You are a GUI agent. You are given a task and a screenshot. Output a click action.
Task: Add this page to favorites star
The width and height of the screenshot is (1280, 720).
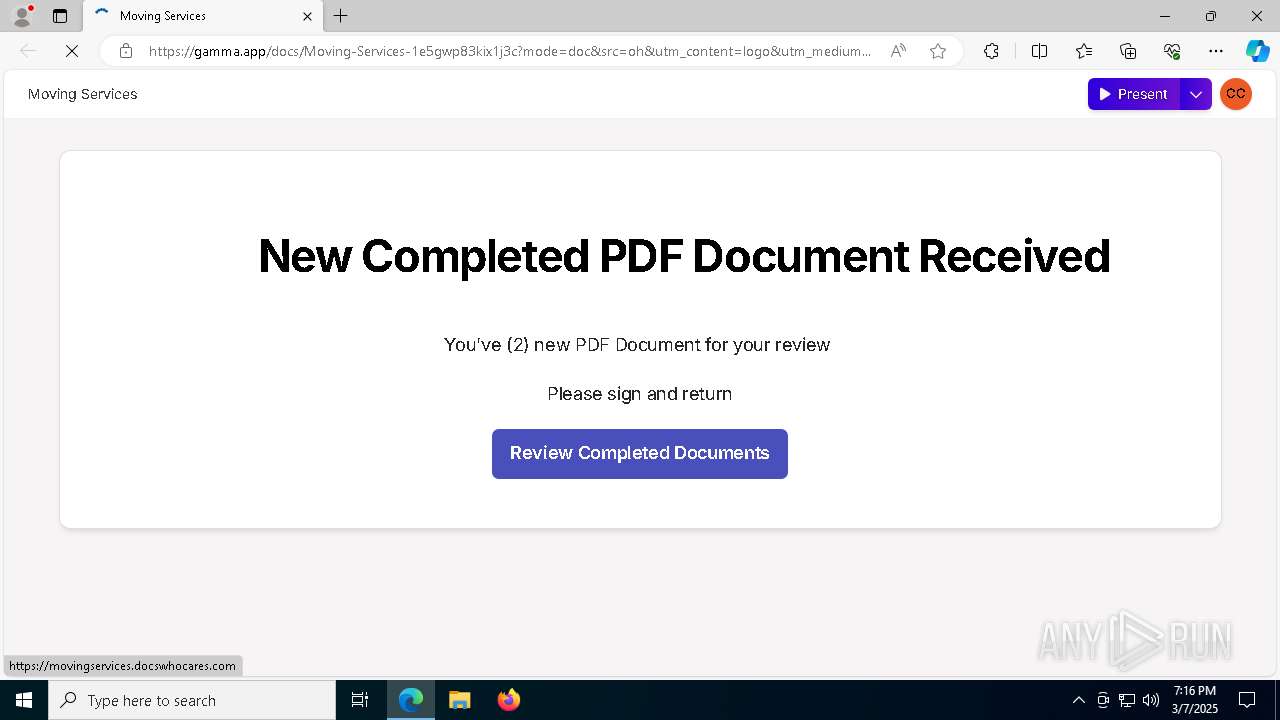tap(937, 51)
